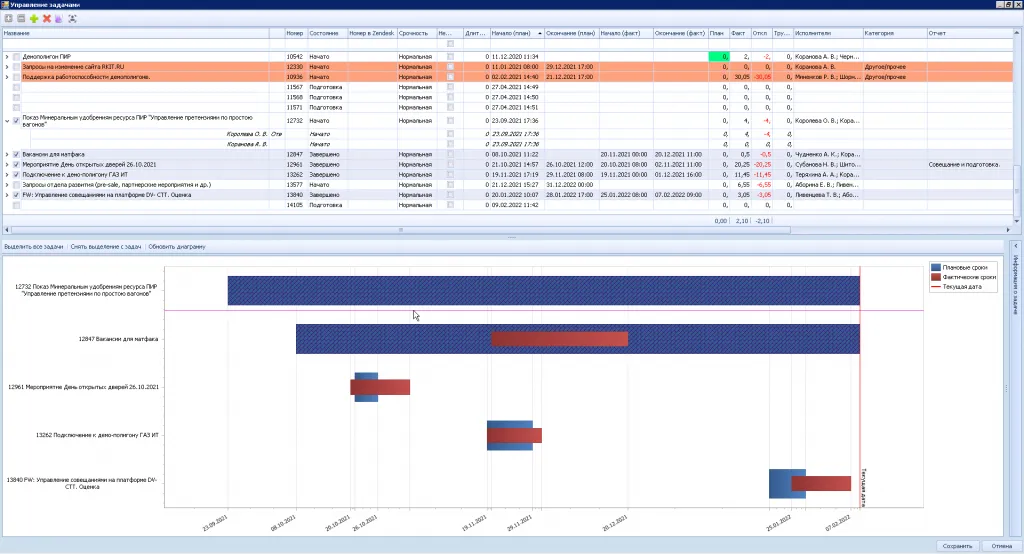Add a new task with green plus icon
The width and height of the screenshot is (1024, 554).
coord(34,19)
